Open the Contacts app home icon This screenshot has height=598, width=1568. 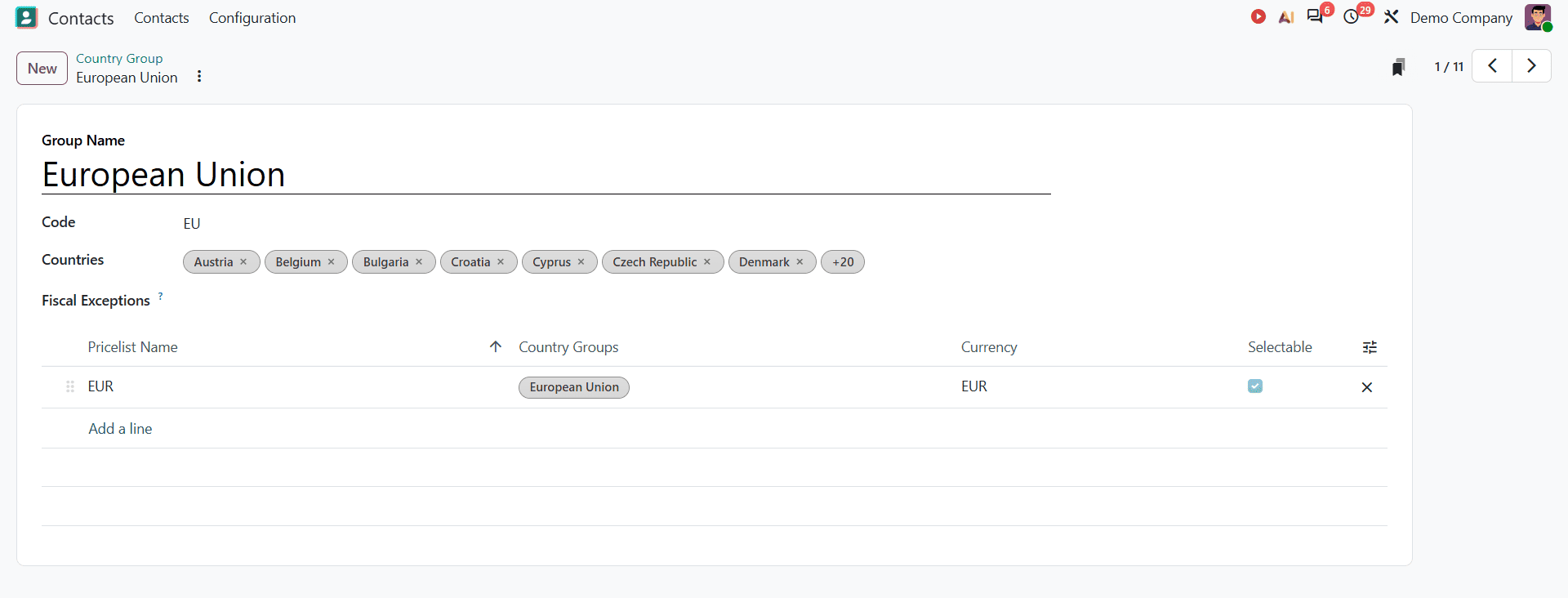point(26,18)
